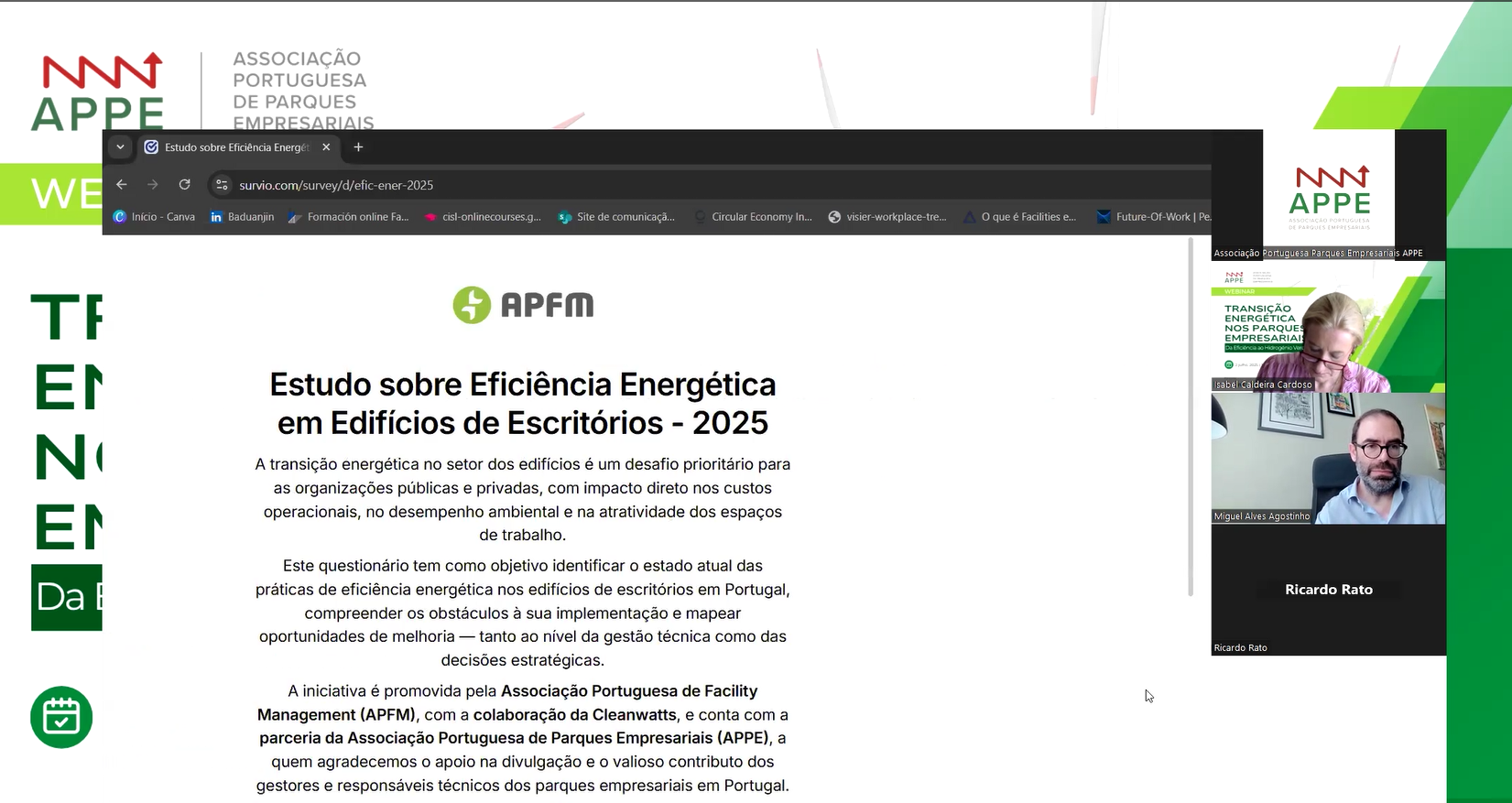Select the Associação Portuguesa Parques Empresariais video tile
The width and height of the screenshot is (1512, 803).
click(x=1328, y=195)
